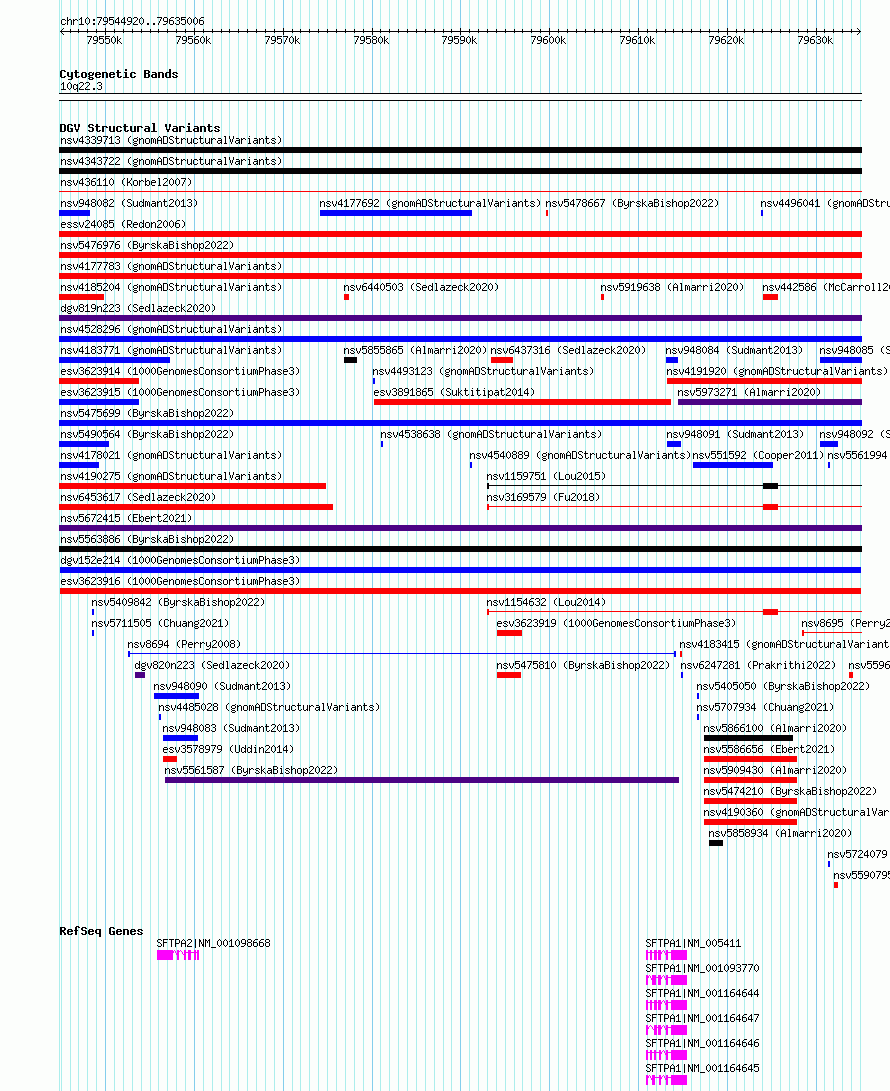Screen dimensions: 890x1091
Task: Open the nsv1159751 (Lou2015) label
Action: (x=546, y=476)
